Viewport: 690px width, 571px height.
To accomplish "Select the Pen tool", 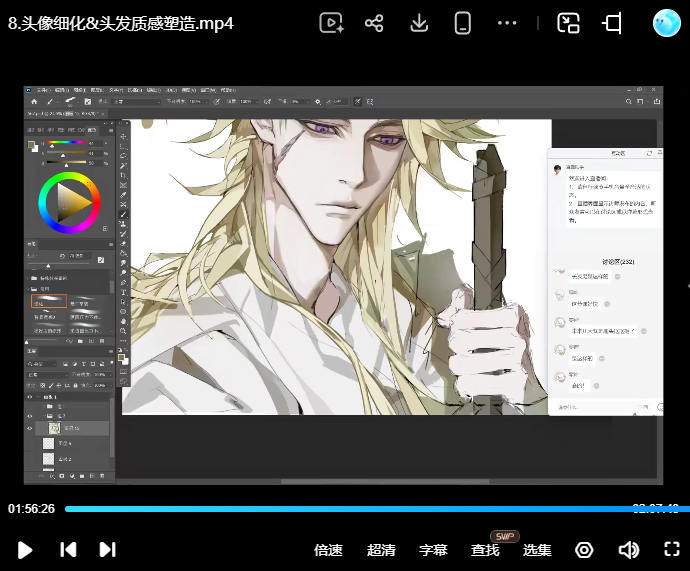I will tap(124, 282).
